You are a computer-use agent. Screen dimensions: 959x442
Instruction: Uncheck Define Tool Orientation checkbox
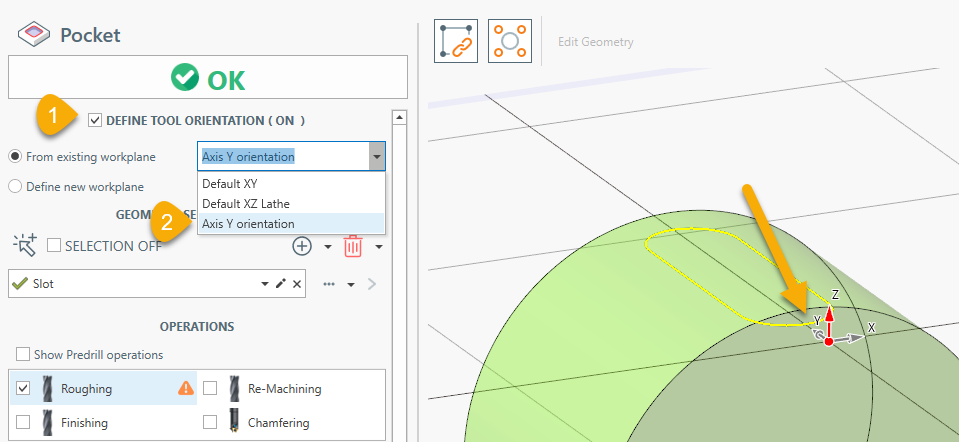point(95,121)
